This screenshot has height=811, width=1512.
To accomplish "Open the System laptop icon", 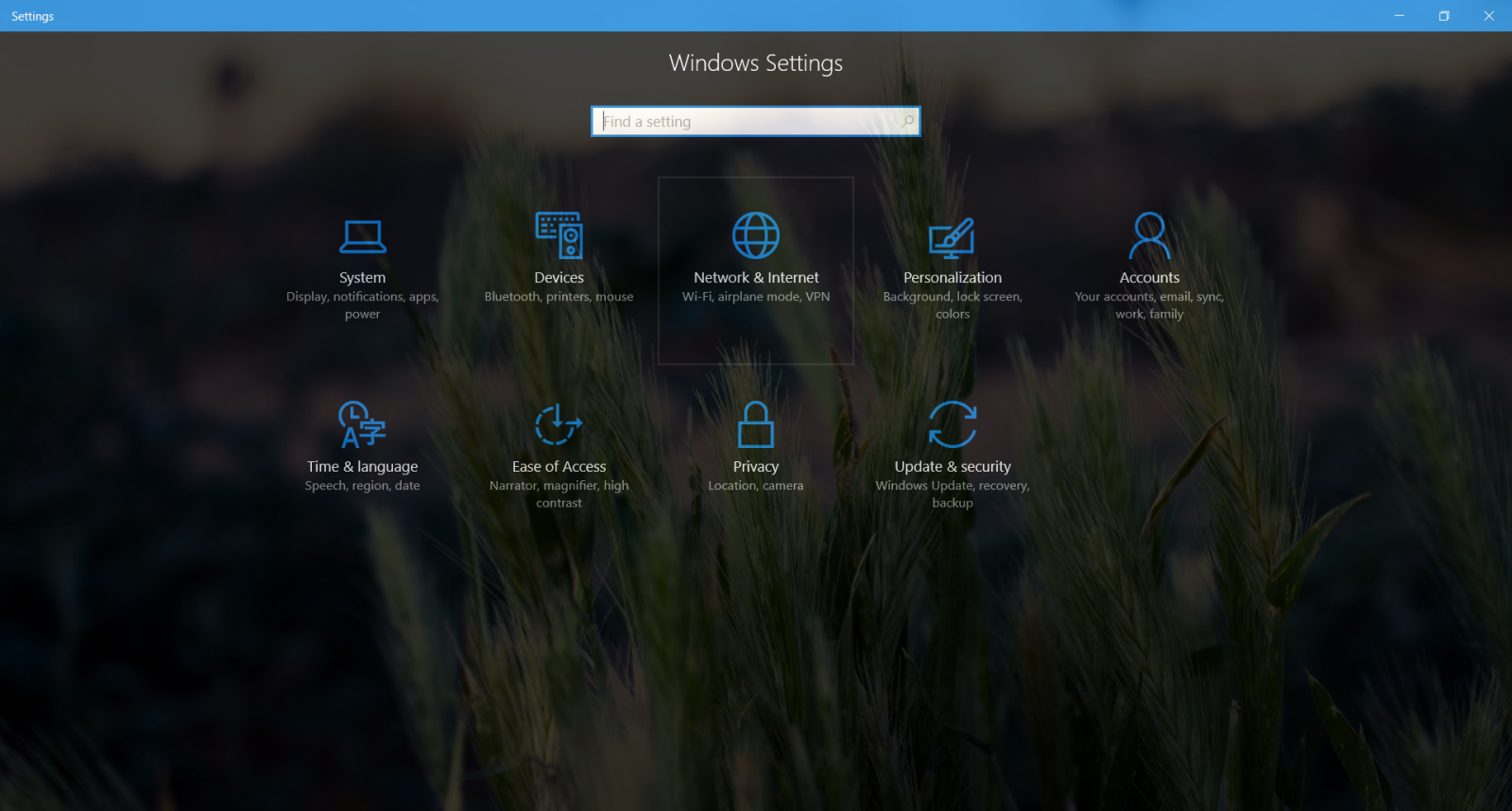I will tap(363, 237).
